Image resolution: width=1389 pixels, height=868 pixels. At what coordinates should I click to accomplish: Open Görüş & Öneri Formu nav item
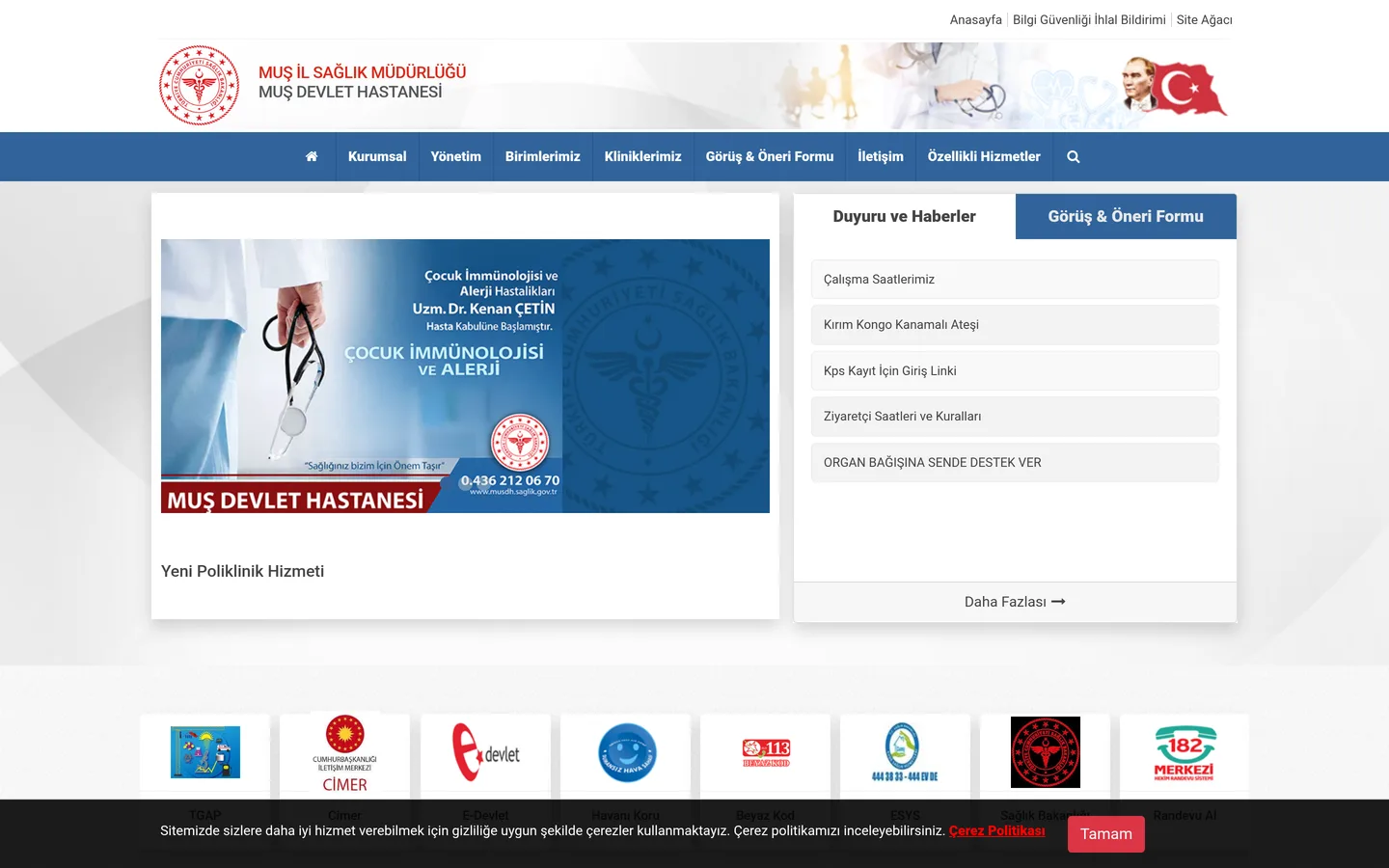click(770, 156)
